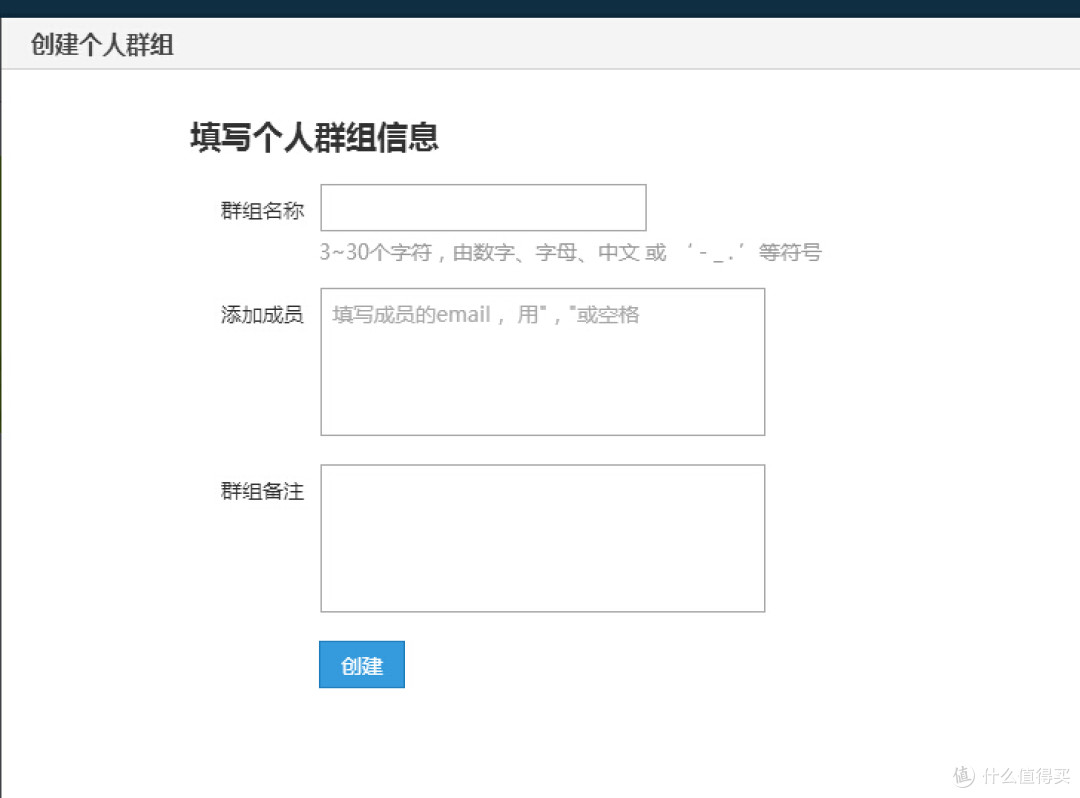
Task: Click the 创建个人群组 page title
Action: (102, 45)
